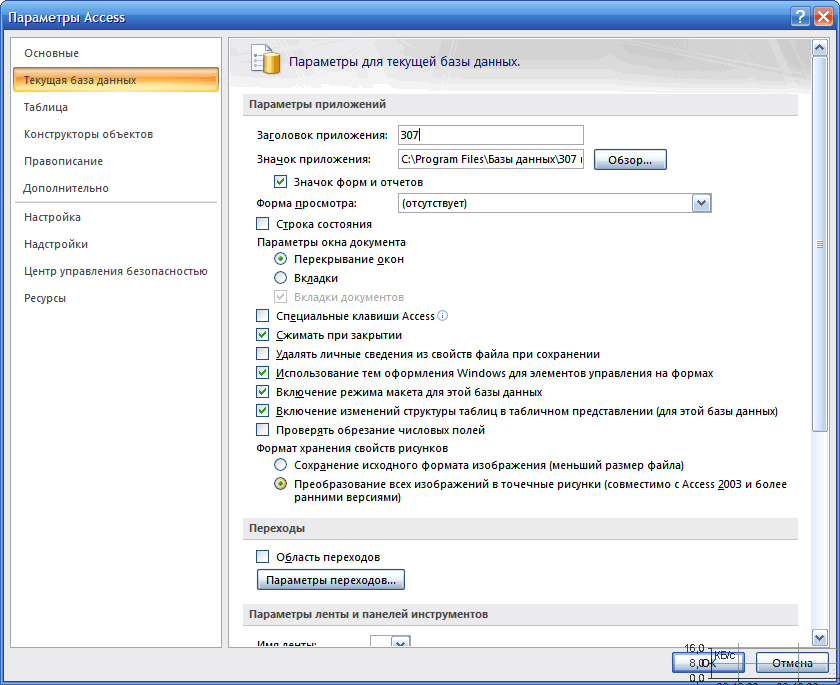Click the scrollbar up arrow
This screenshot has height=685, width=840.
pos(819,48)
